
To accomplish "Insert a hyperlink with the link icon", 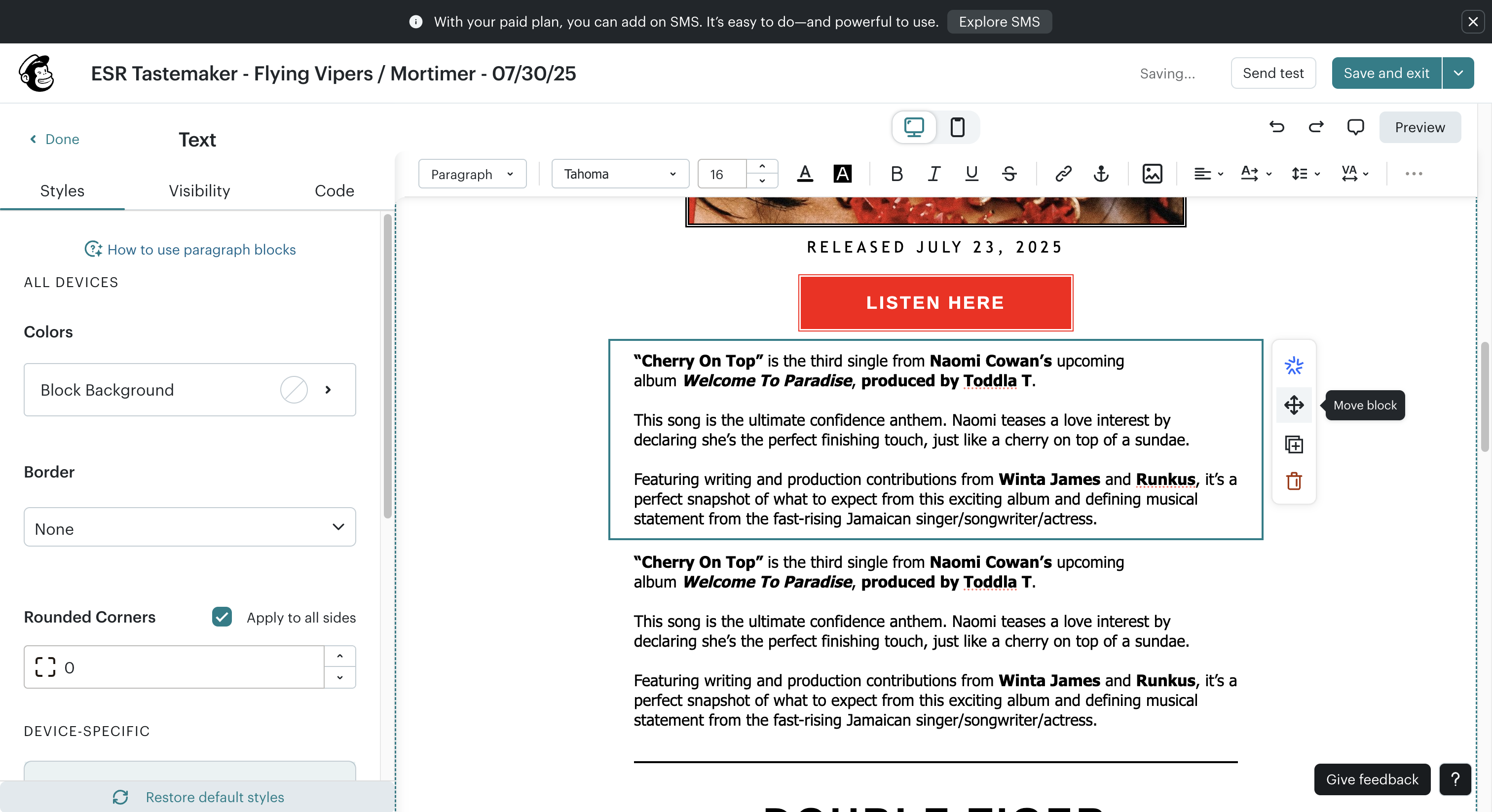I will [1063, 174].
